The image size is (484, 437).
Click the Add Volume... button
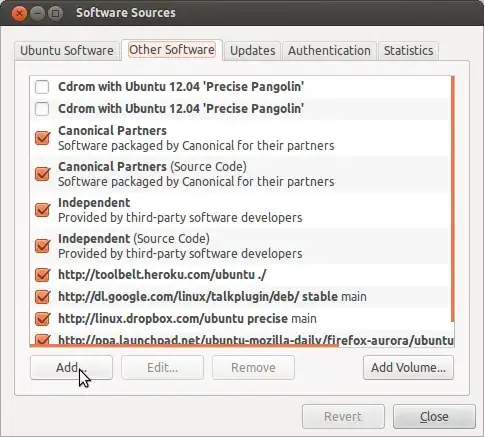[x=408, y=367]
